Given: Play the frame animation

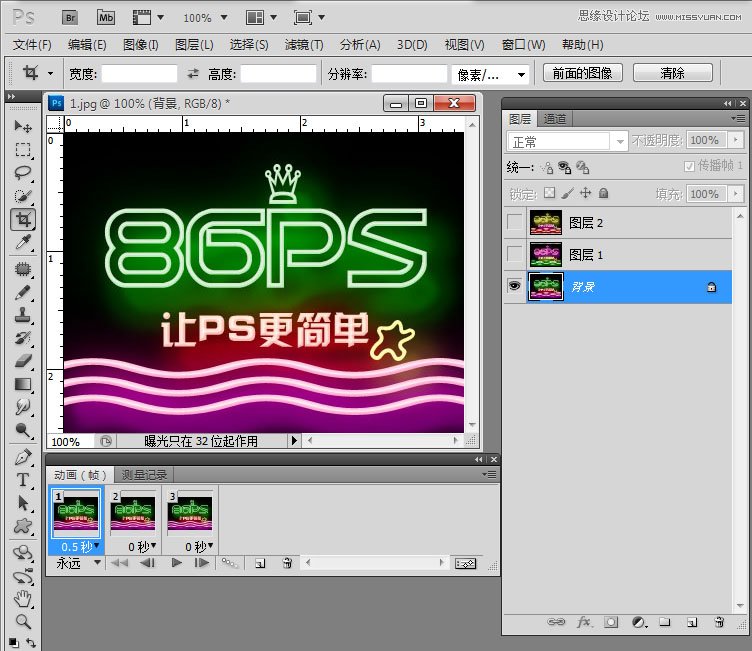Looking at the screenshot, I should (x=177, y=564).
